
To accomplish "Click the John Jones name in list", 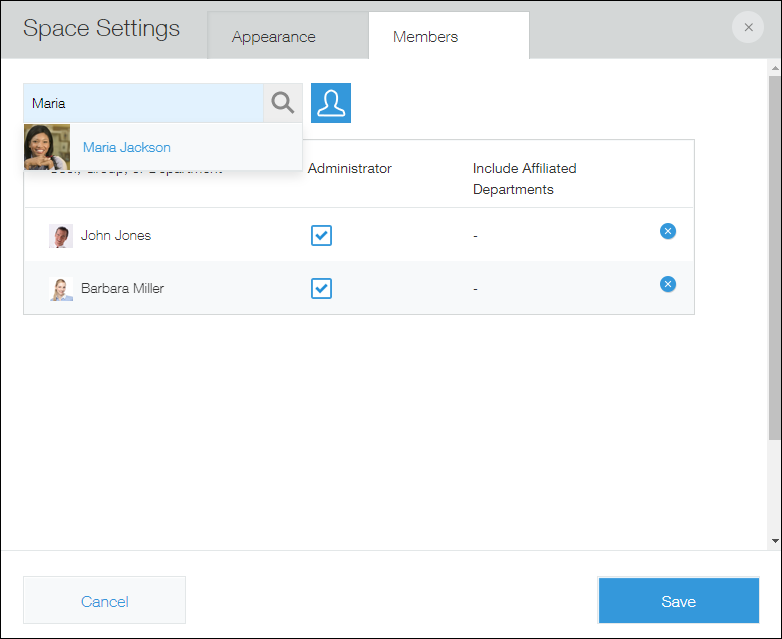I will pos(116,236).
